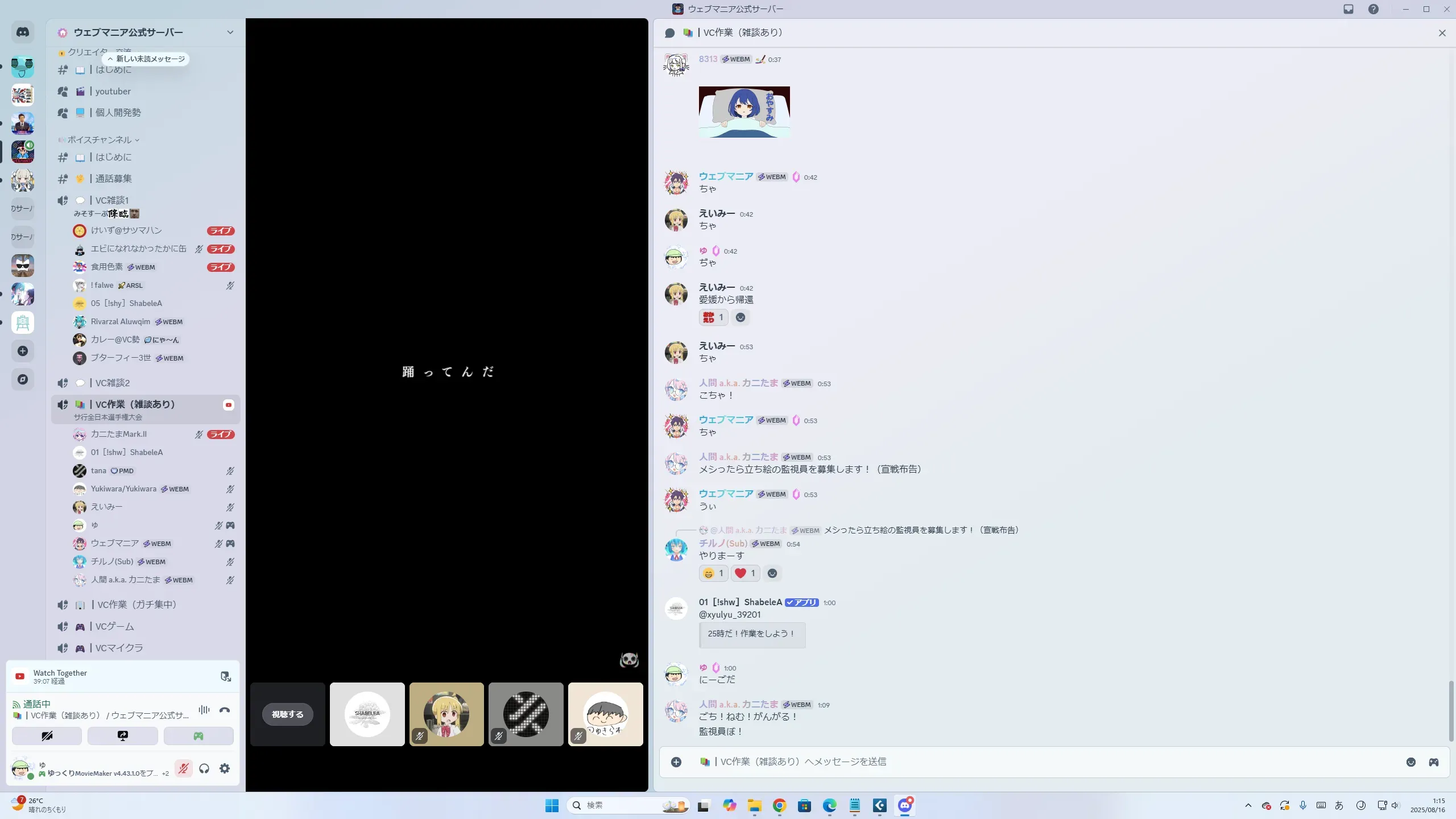This screenshot has width=1456, height=819.
Task: Click add a server plus icon
Action: [23, 351]
